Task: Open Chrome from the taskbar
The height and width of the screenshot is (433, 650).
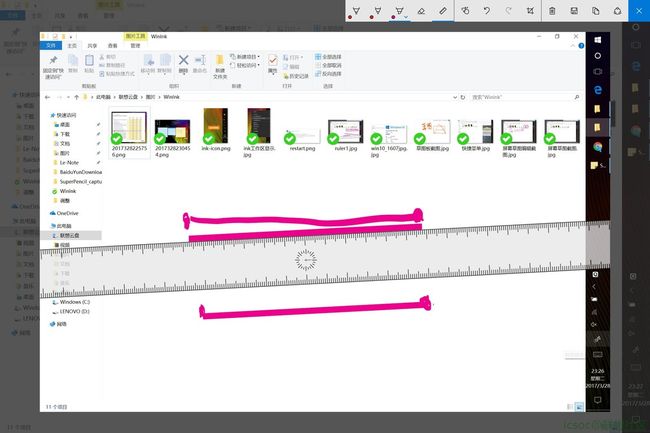Action: 597,147
